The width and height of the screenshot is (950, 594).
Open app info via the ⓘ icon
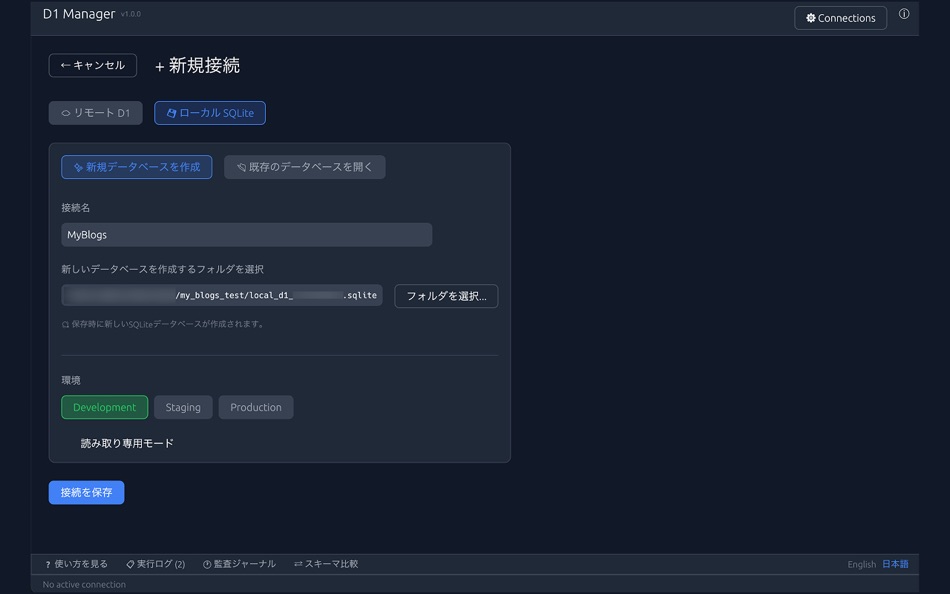click(x=903, y=14)
